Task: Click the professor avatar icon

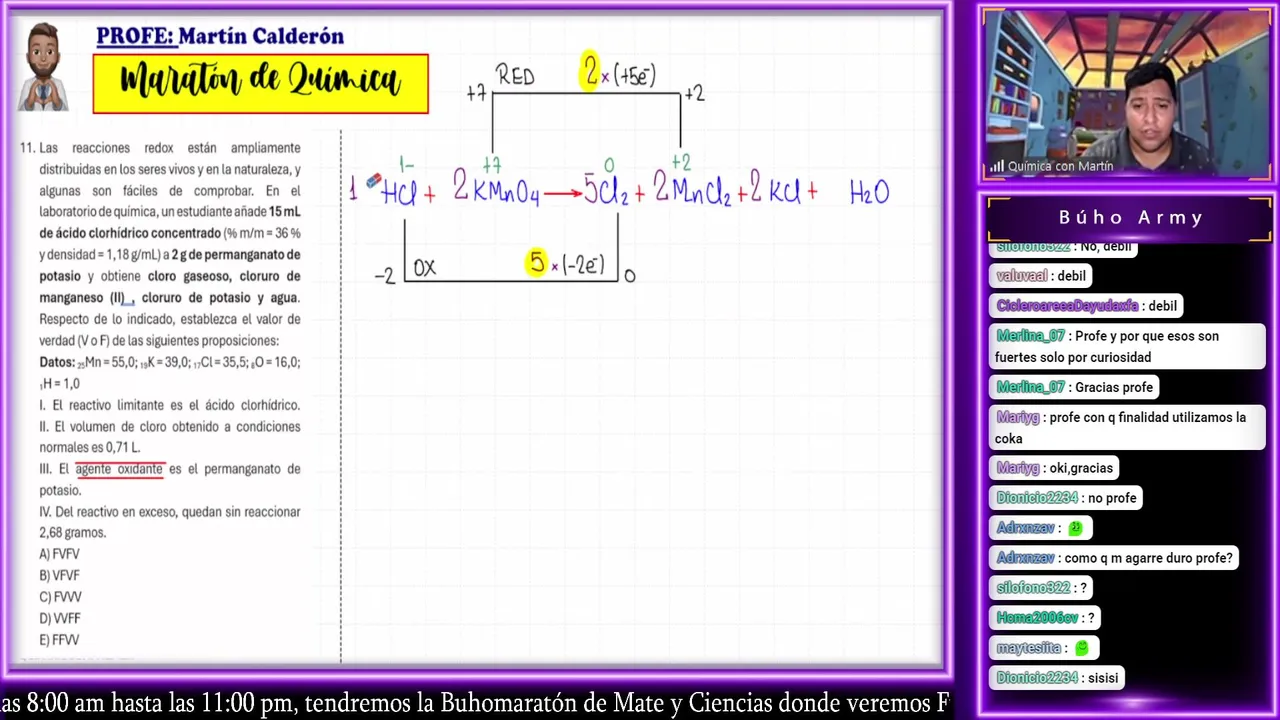Action: (43, 66)
